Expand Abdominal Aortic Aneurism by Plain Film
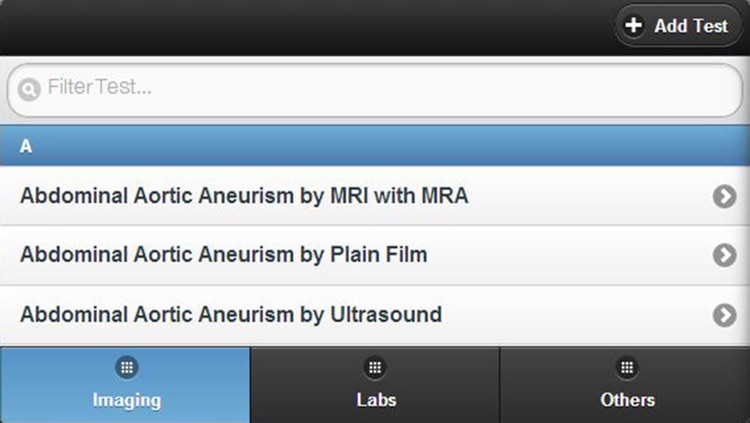The image size is (750, 423). (375, 256)
